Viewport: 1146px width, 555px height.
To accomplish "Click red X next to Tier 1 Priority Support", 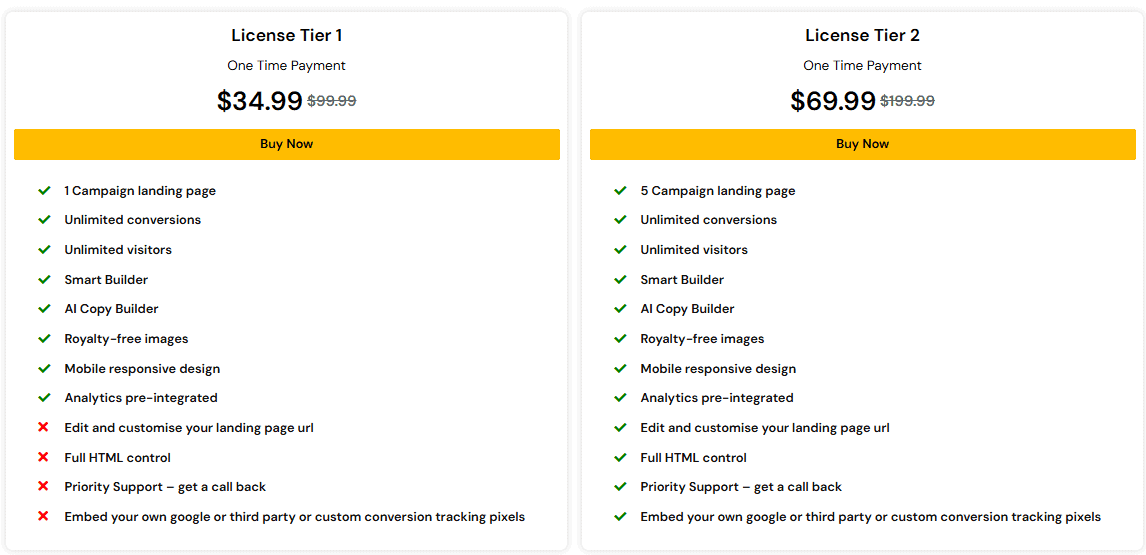I will 43,487.
